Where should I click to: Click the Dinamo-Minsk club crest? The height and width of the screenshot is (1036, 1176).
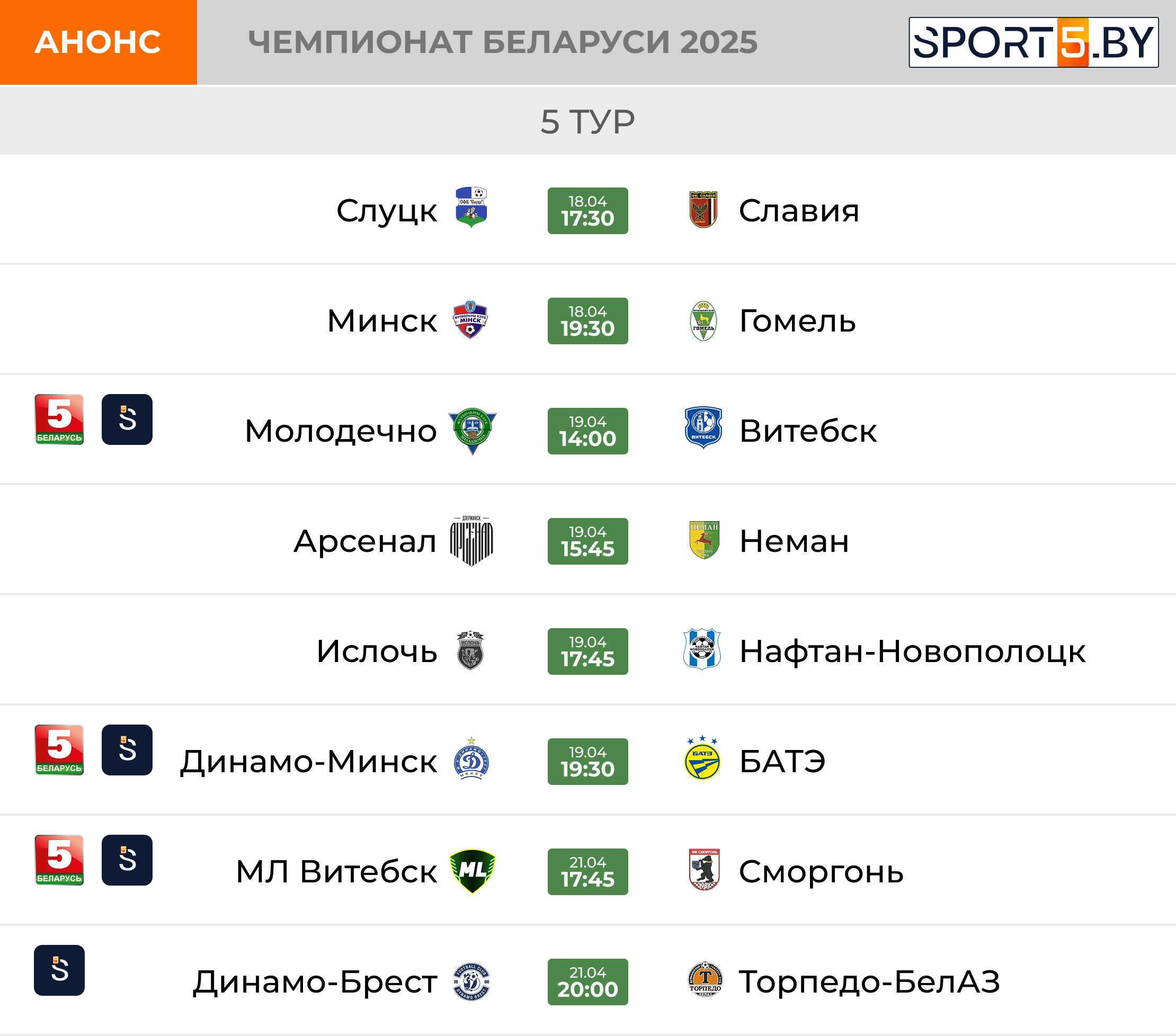471,759
